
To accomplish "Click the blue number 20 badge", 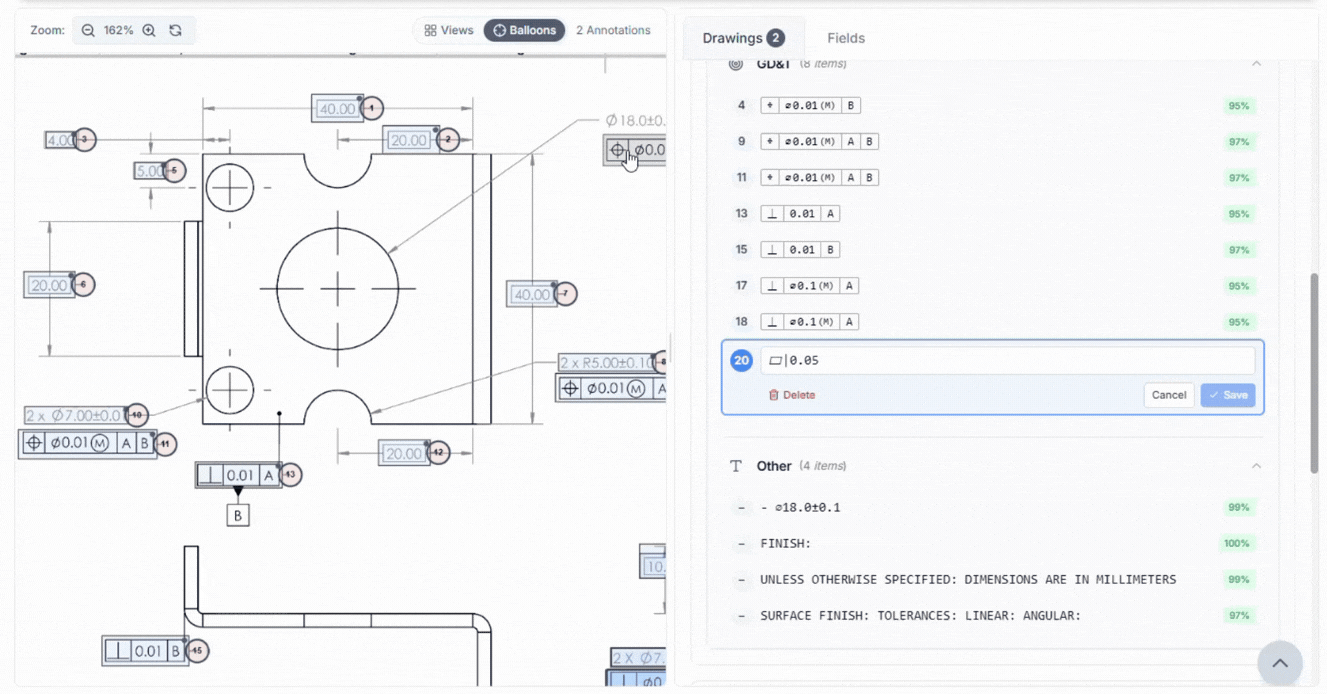I will (x=741, y=360).
